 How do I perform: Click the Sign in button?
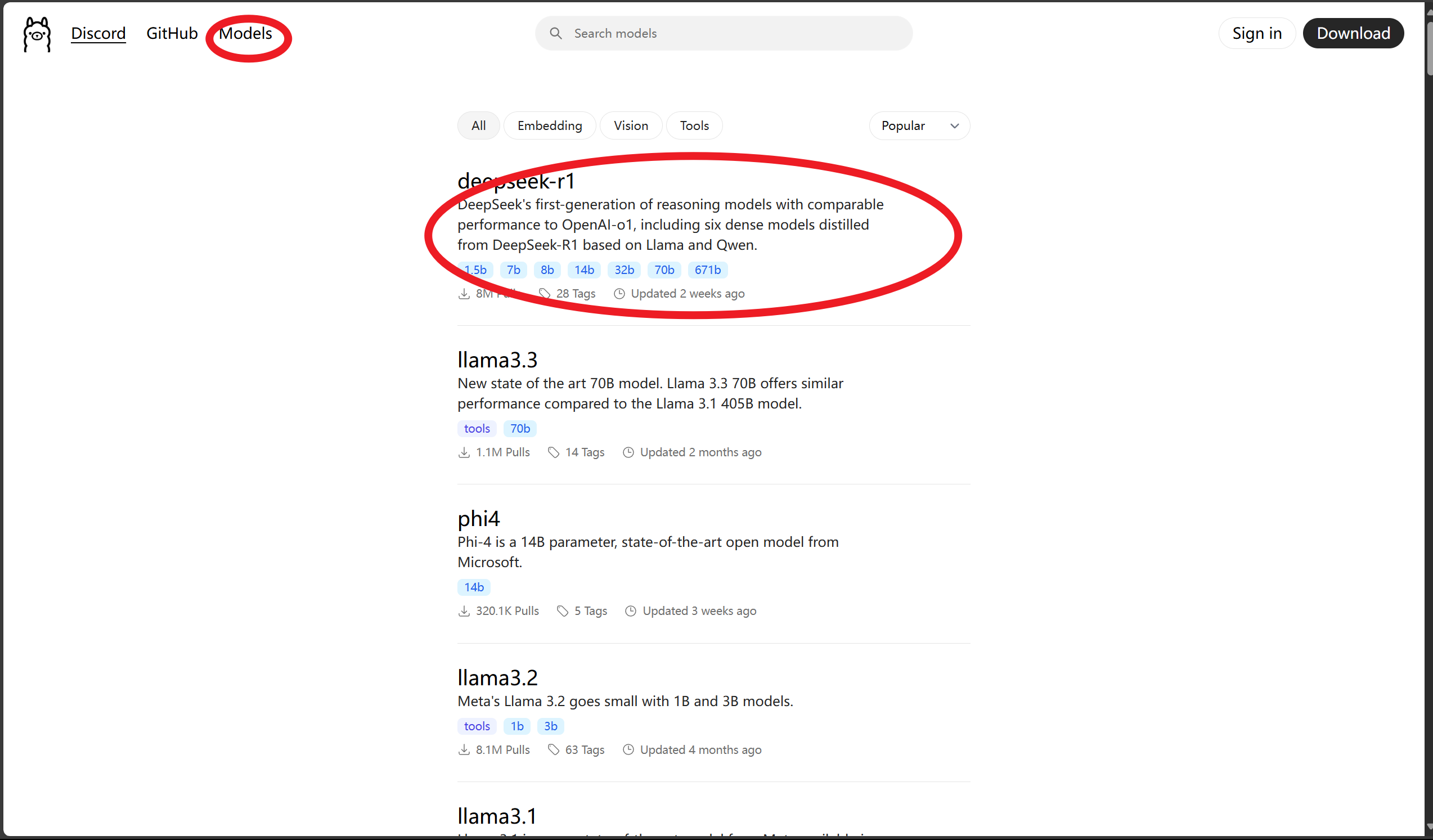[x=1257, y=34]
